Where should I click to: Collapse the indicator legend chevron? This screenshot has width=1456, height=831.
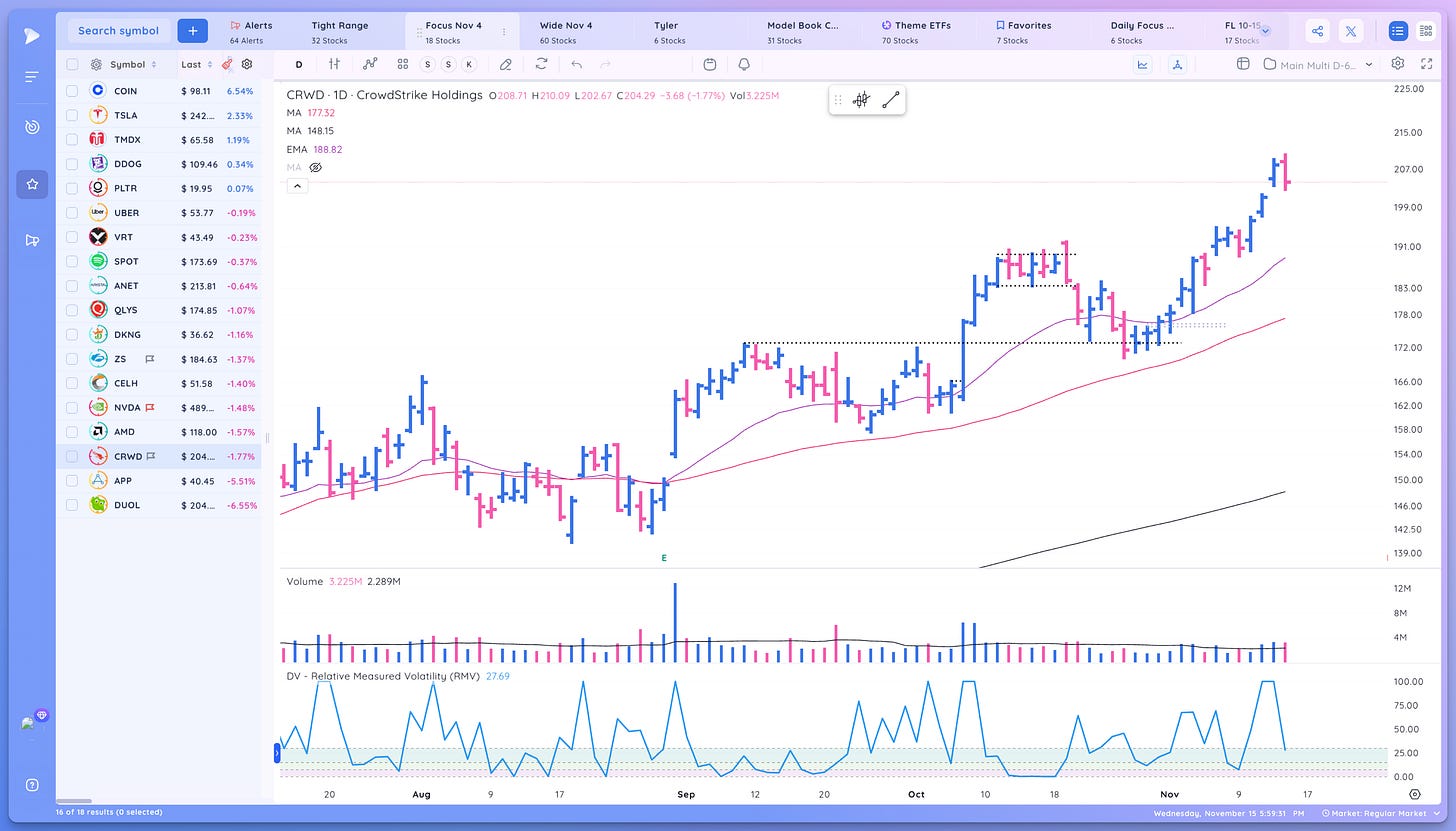[296, 186]
